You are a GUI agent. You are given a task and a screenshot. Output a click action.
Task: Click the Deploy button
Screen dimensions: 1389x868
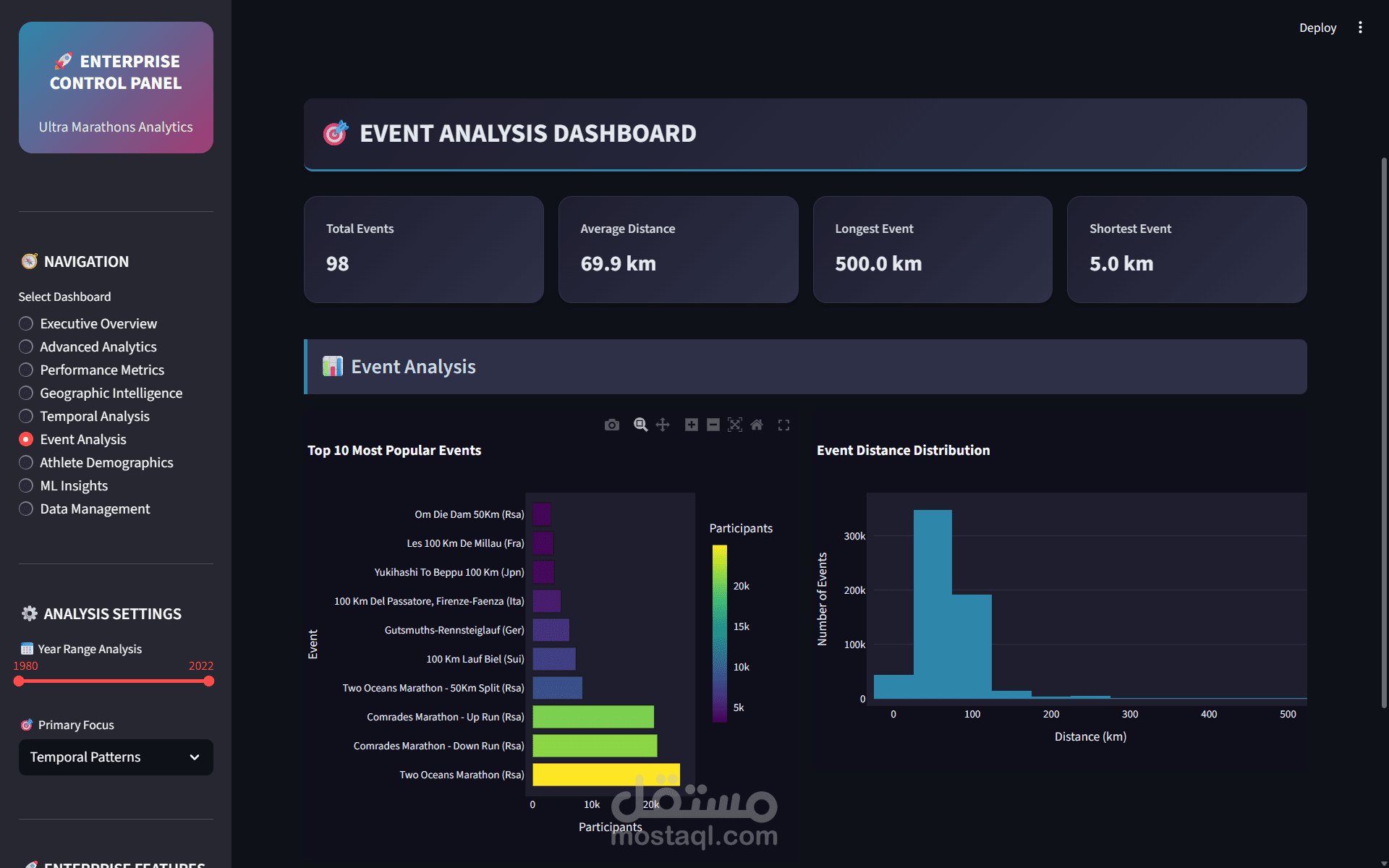(1317, 27)
